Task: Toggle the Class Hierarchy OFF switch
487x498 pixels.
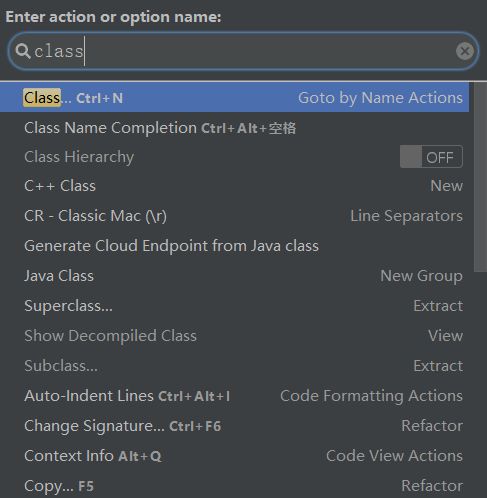Action: point(431,157)
